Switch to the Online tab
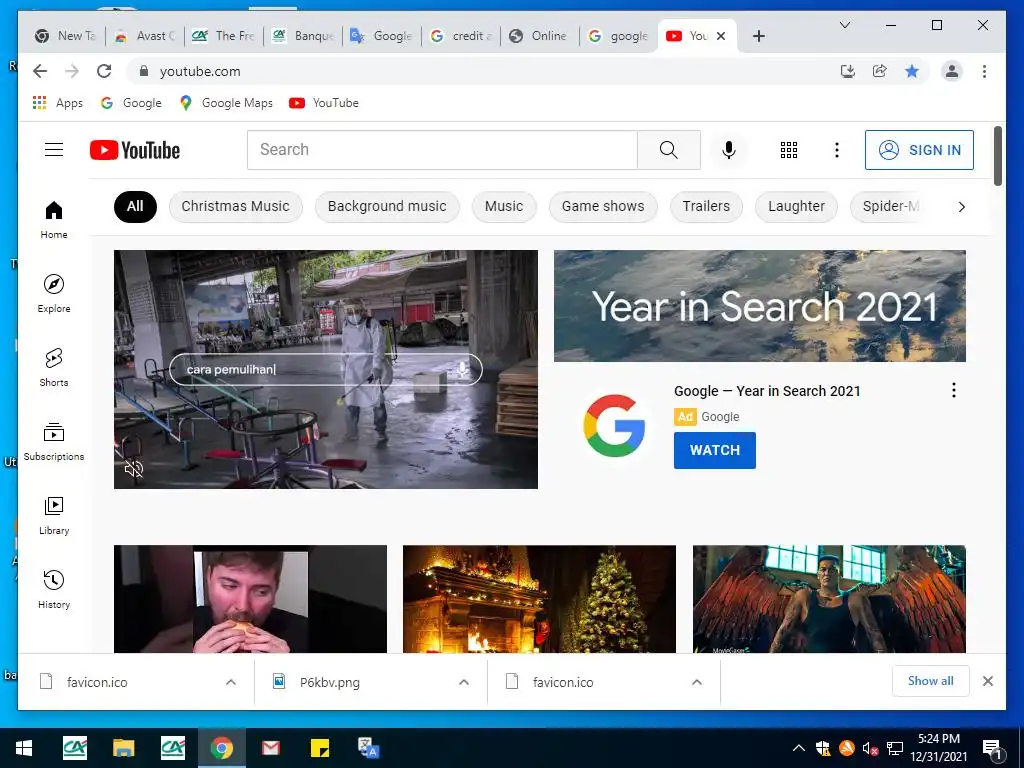Viewport: 1024px width, 768px height. pyautogui.click(x=539, y=36)
